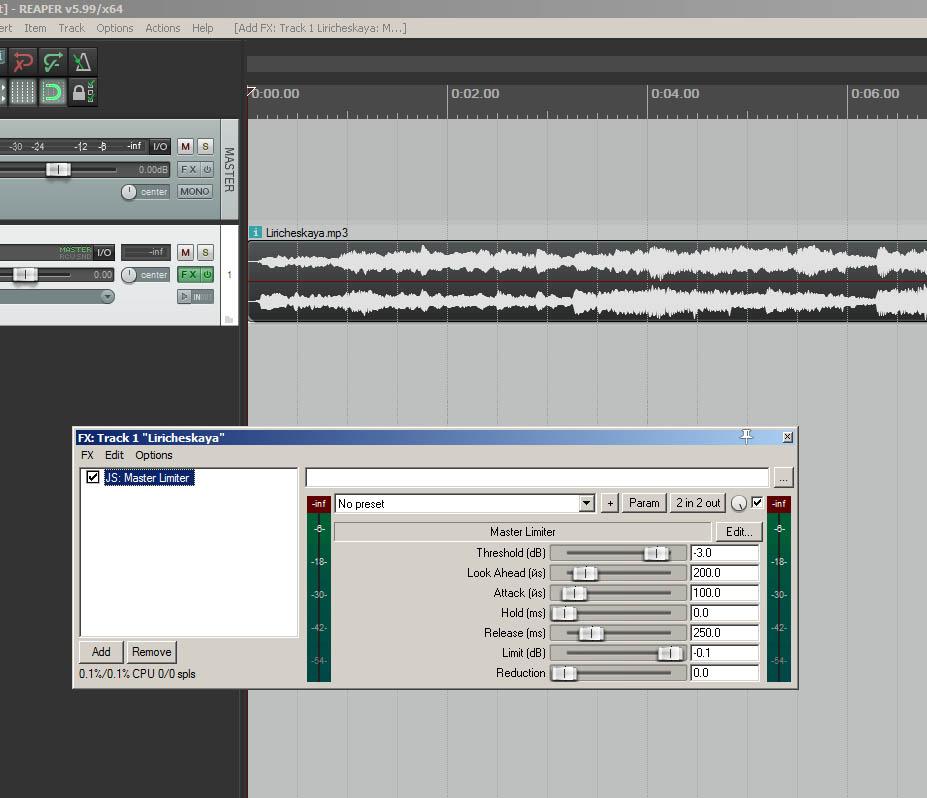Click the Add FX button
927x798 pixels.
[101, 652]
